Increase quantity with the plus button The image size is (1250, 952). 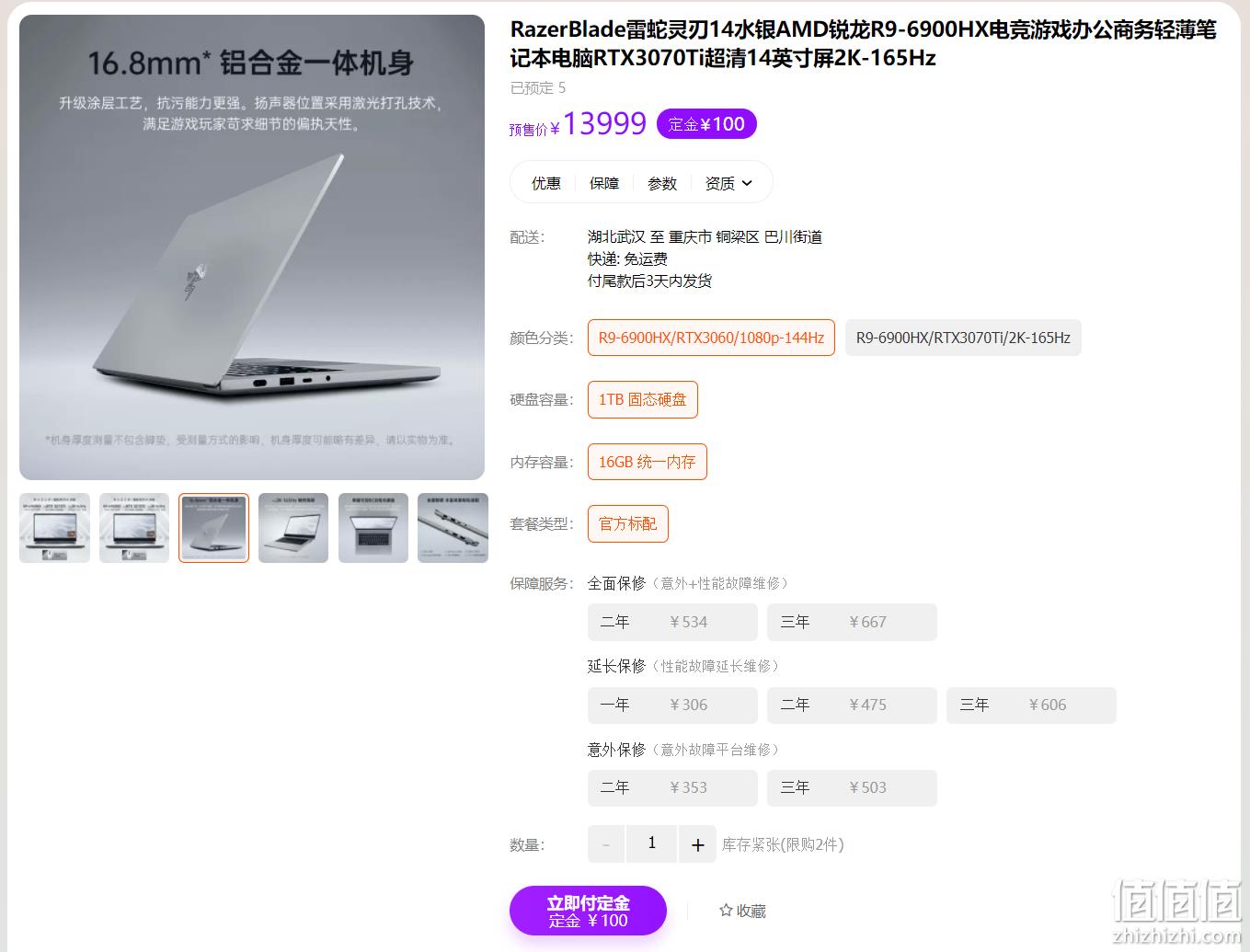click(x=697, y=844)
